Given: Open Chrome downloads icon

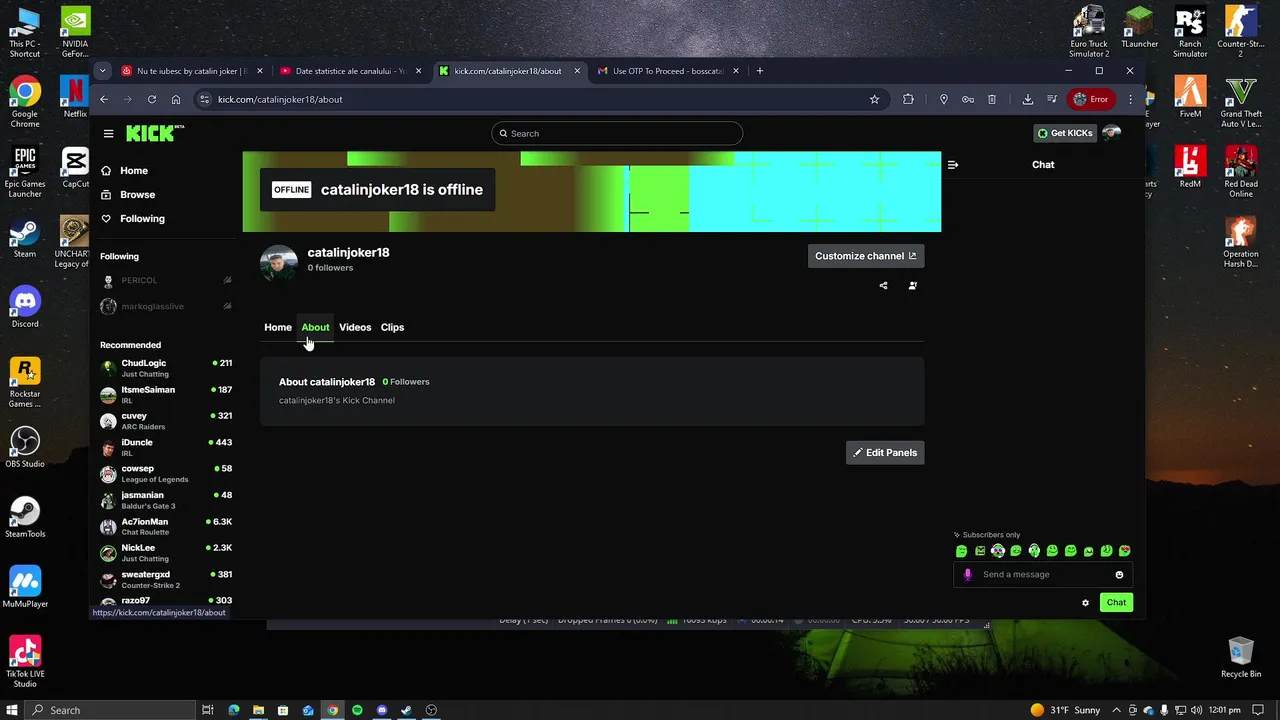Looking at the screenshot, I should tap(1027, 99).
